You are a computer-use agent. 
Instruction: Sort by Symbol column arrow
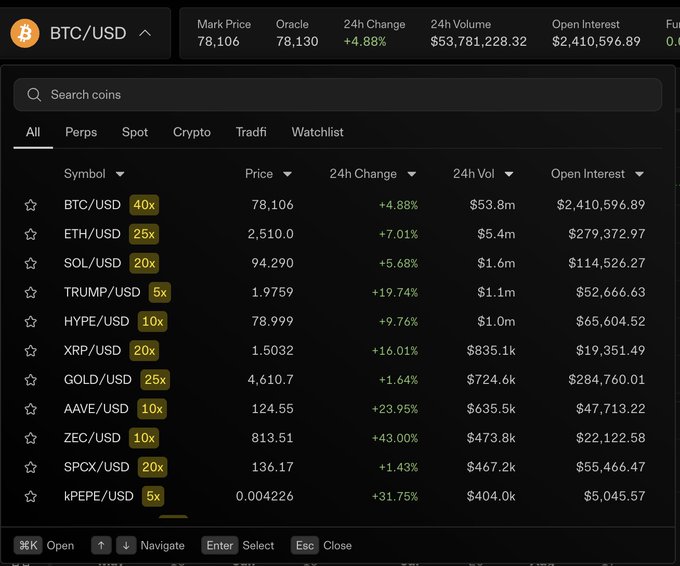pyautogui.click(x=120, y=174)
